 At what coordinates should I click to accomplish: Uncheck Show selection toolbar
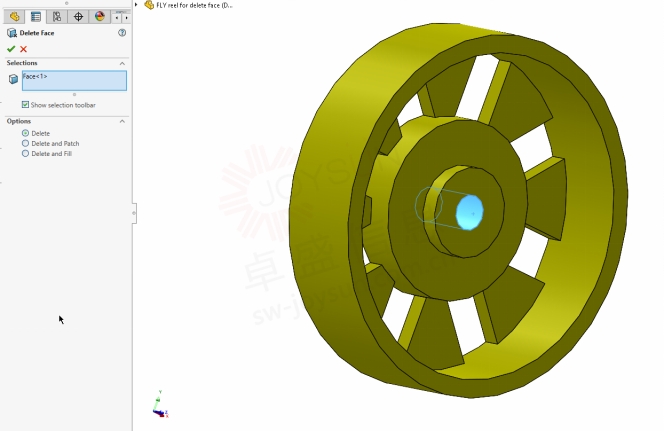(26, 105)
